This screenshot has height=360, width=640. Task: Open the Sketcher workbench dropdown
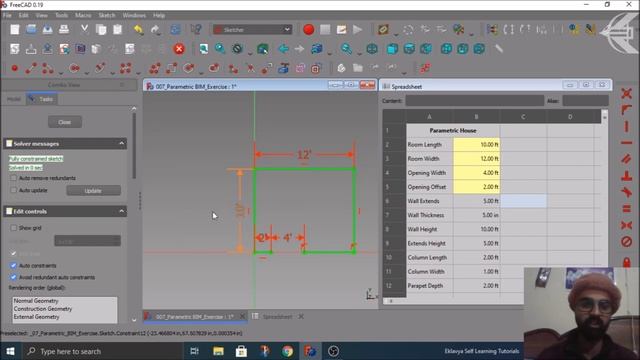point(252,29)
